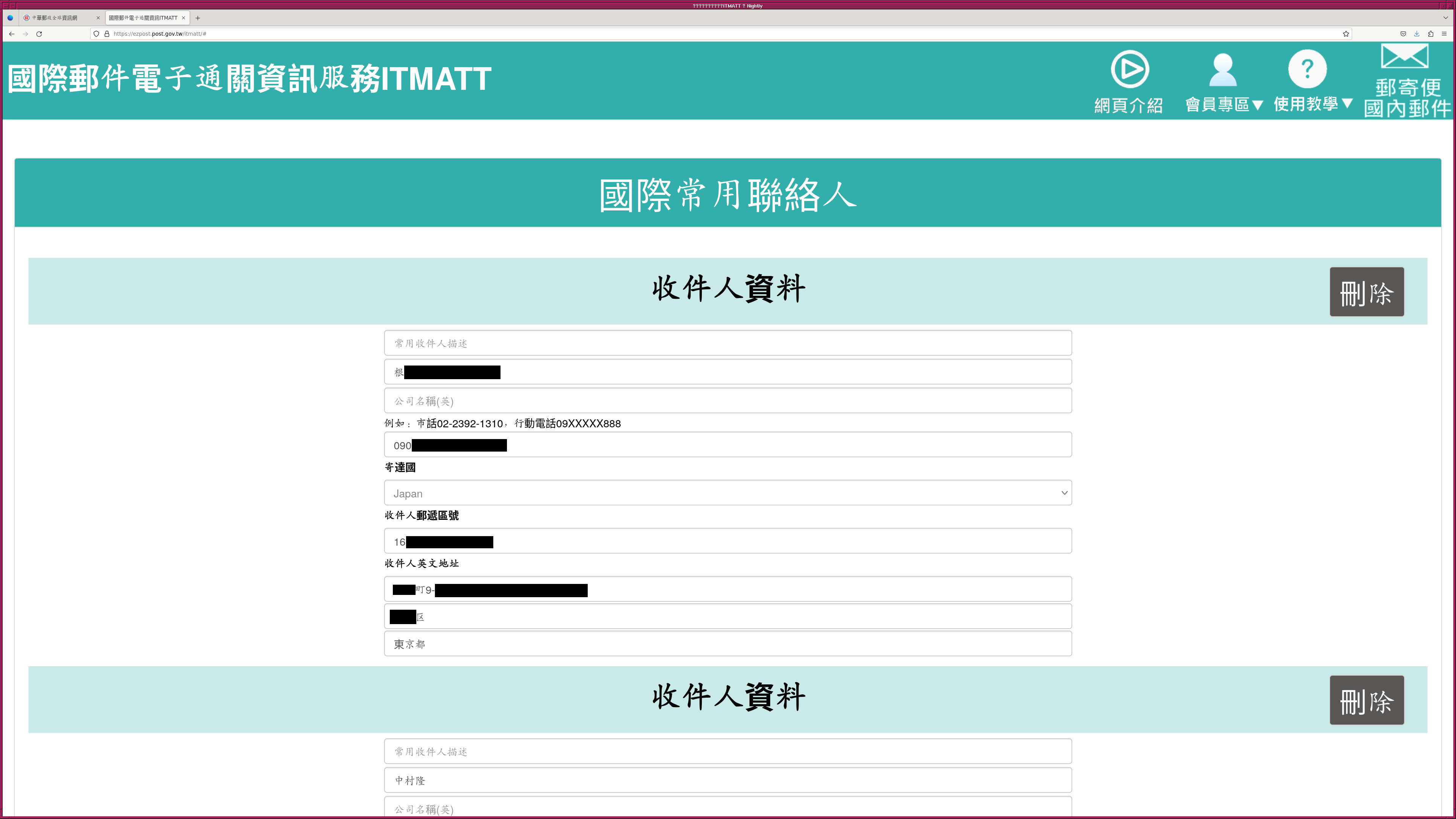Screen dimensions: 1456x819
Task: Open the extensions puzzle icon
Action: 1431,34
